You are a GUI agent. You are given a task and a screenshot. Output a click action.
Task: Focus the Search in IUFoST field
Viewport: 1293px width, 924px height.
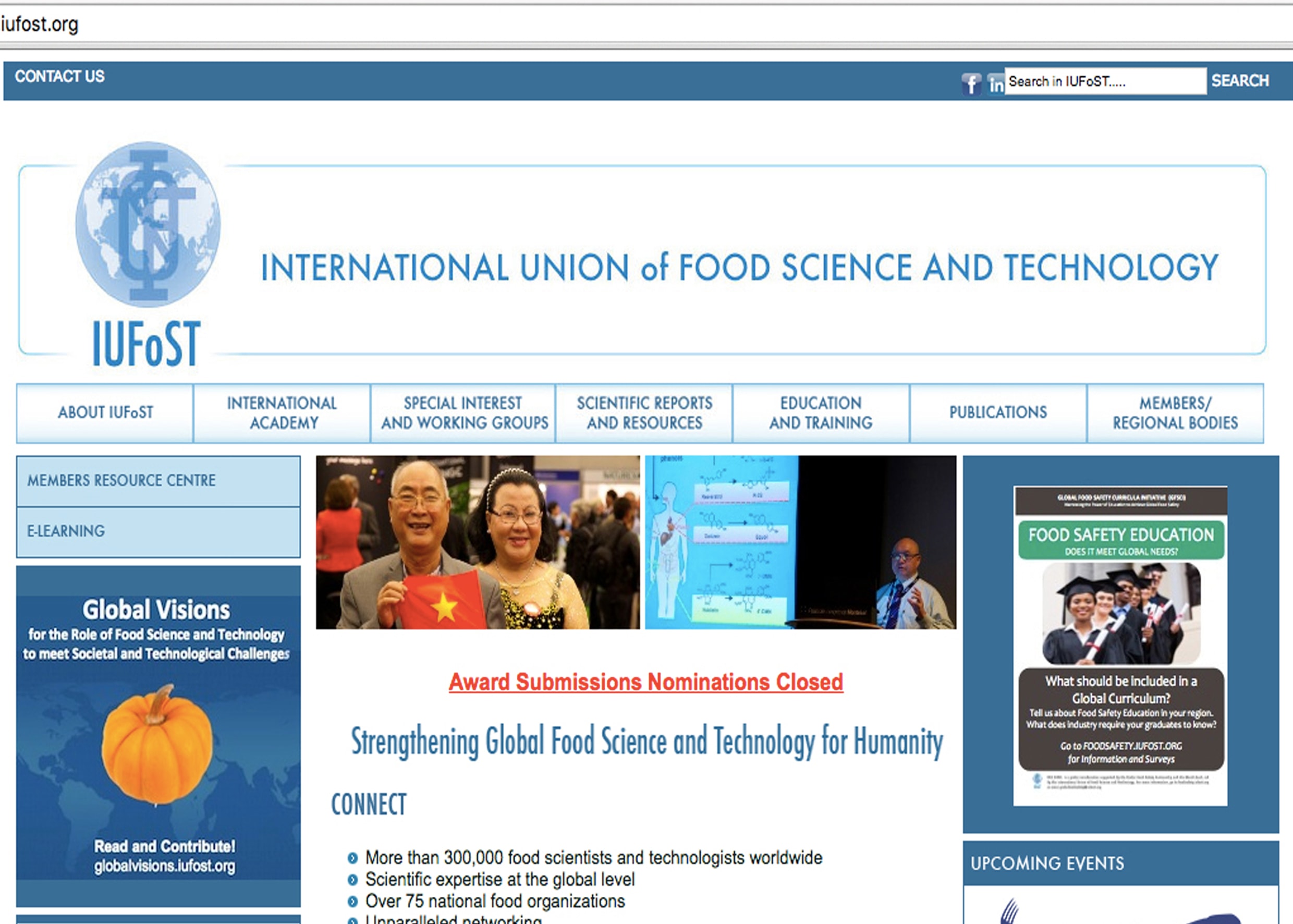[1105, 81]
